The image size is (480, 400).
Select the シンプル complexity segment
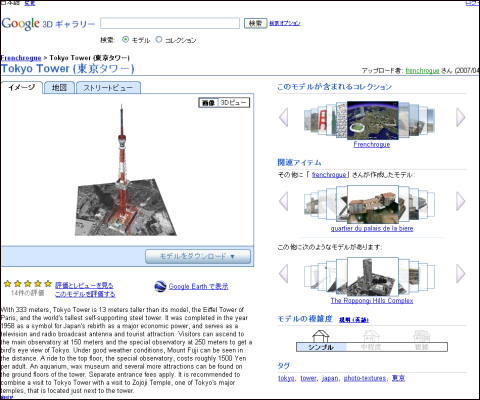click(321, 347)
